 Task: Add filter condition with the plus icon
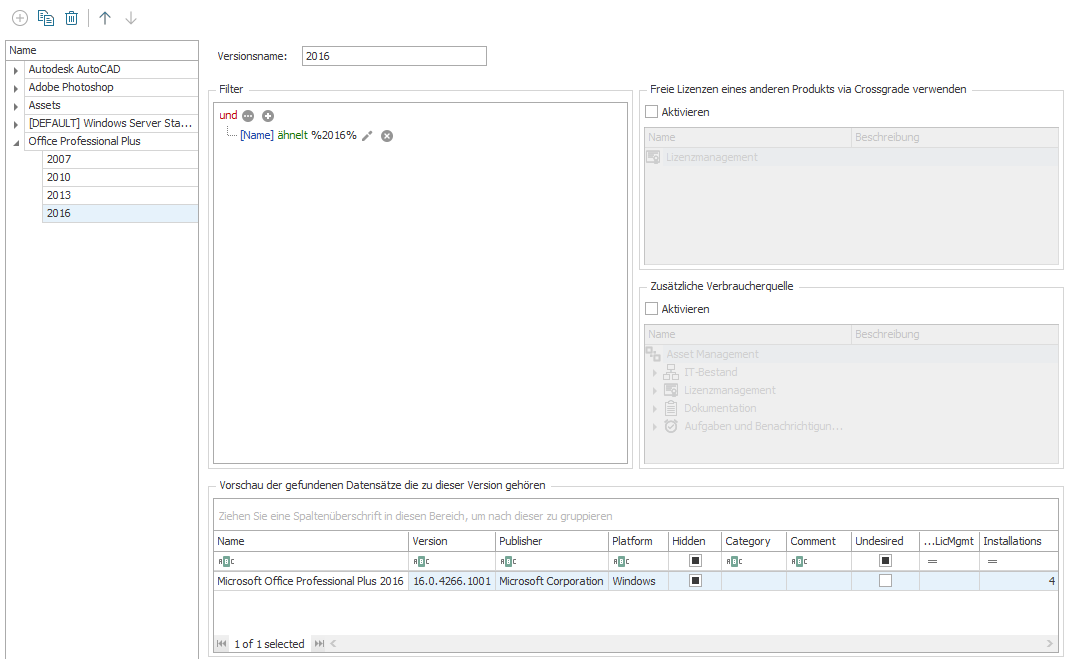pos(268,116)
